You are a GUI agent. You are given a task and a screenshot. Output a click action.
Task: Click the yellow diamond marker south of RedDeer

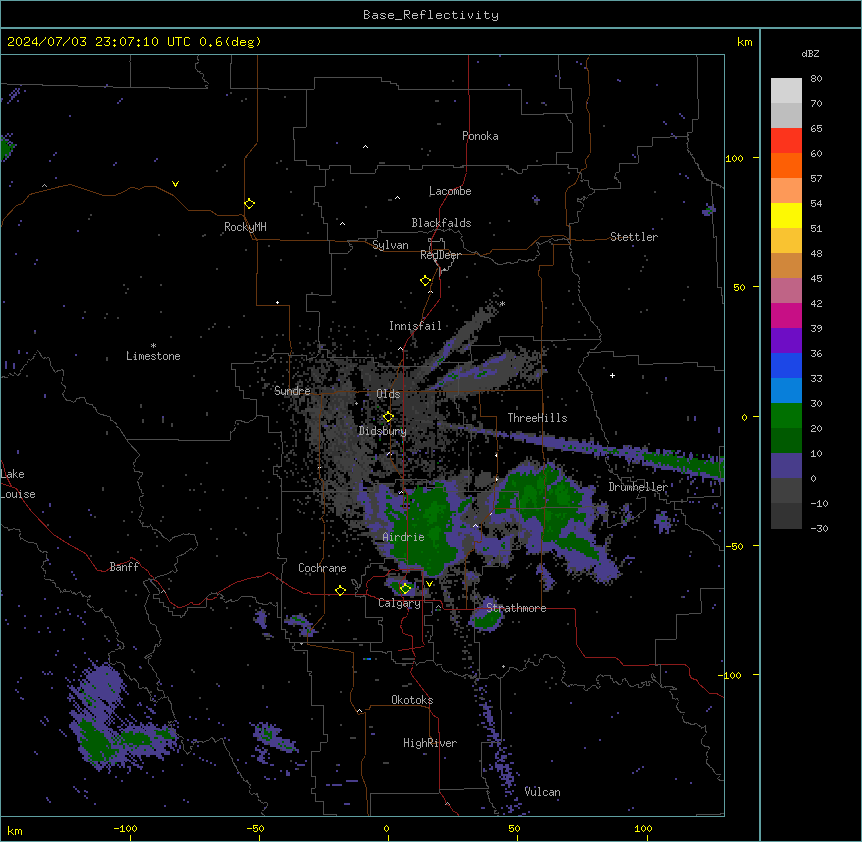coord(426,281)
